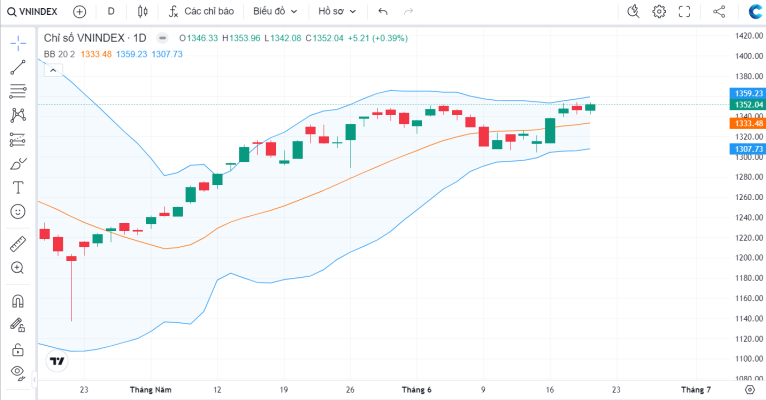766x400 pixels.
Task: Open Các chỉ báo indicators menu
Action: 201,11
